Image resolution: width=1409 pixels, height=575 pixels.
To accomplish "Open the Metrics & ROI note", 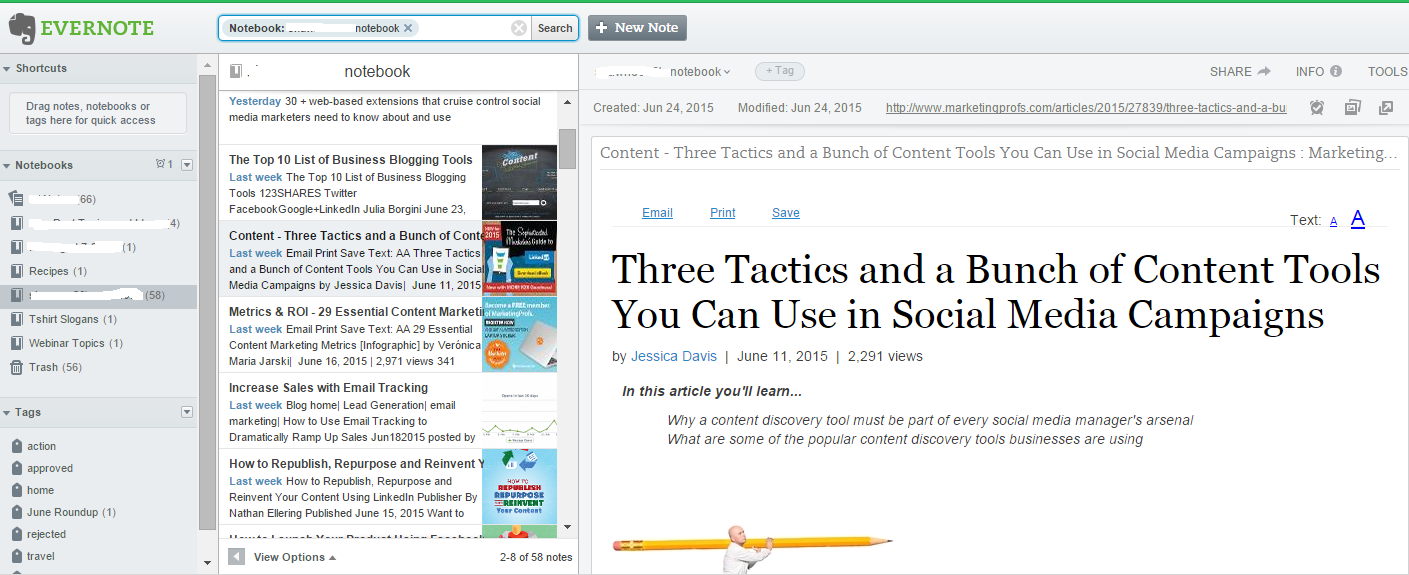I will pyautogui.click(x=388, y=334).
